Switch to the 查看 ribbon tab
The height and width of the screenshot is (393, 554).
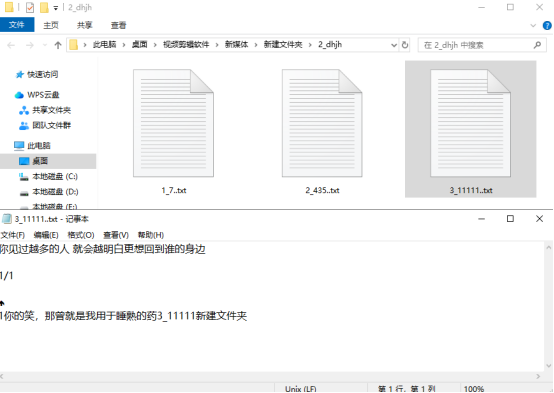(118, 25)
